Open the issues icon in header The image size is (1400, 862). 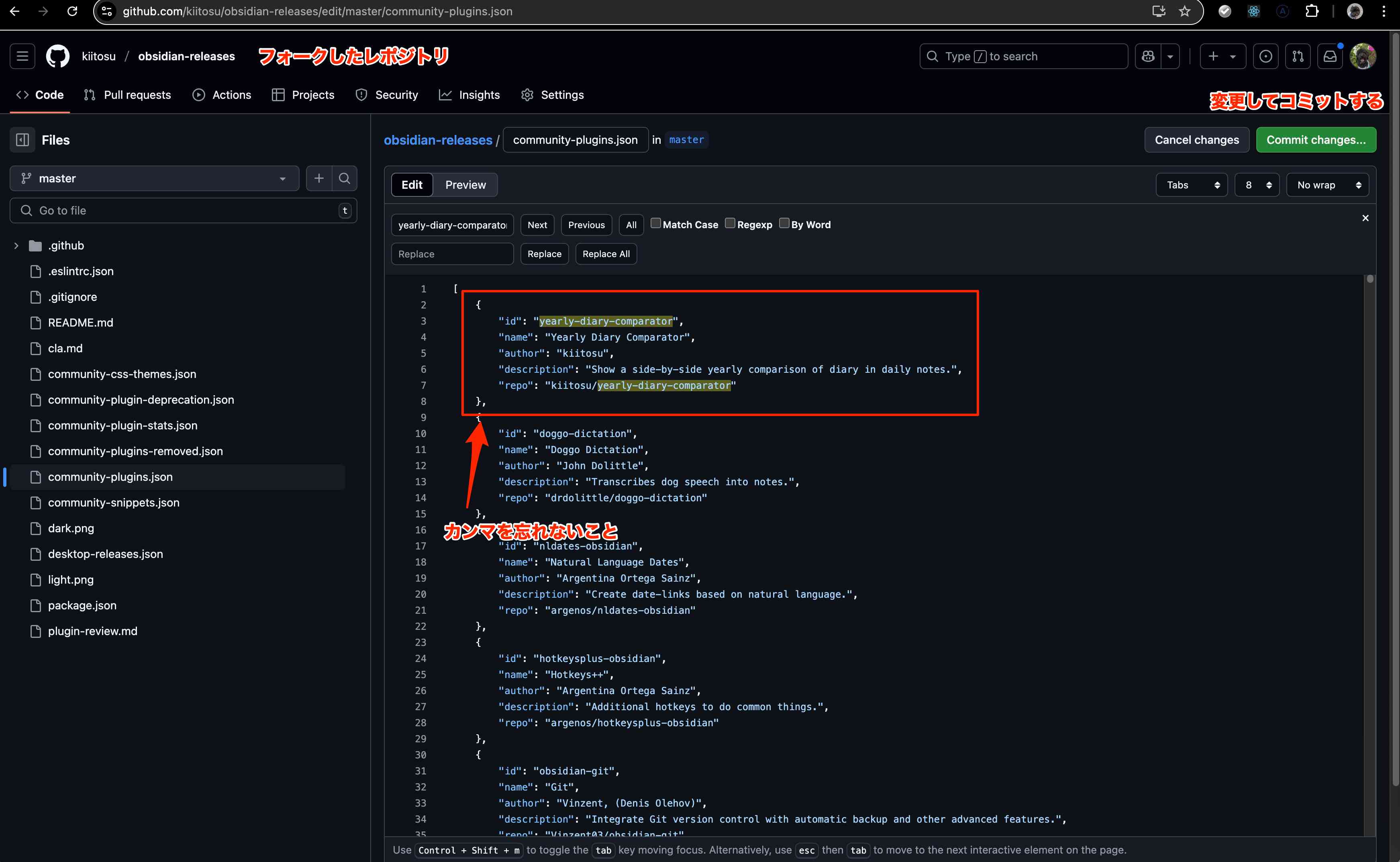(x=1265, y=57)
